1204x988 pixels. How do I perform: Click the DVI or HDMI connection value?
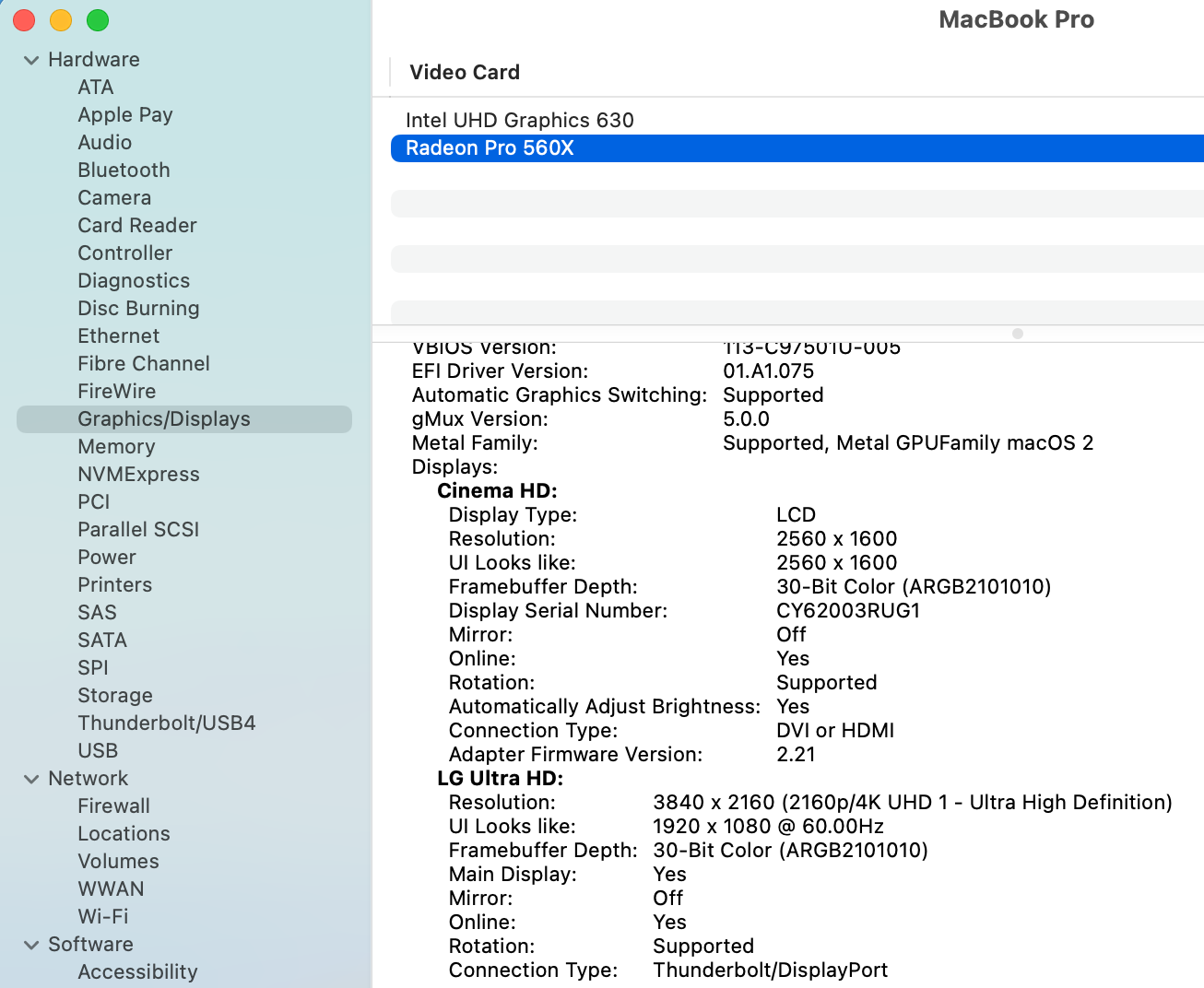coord(835,731)
